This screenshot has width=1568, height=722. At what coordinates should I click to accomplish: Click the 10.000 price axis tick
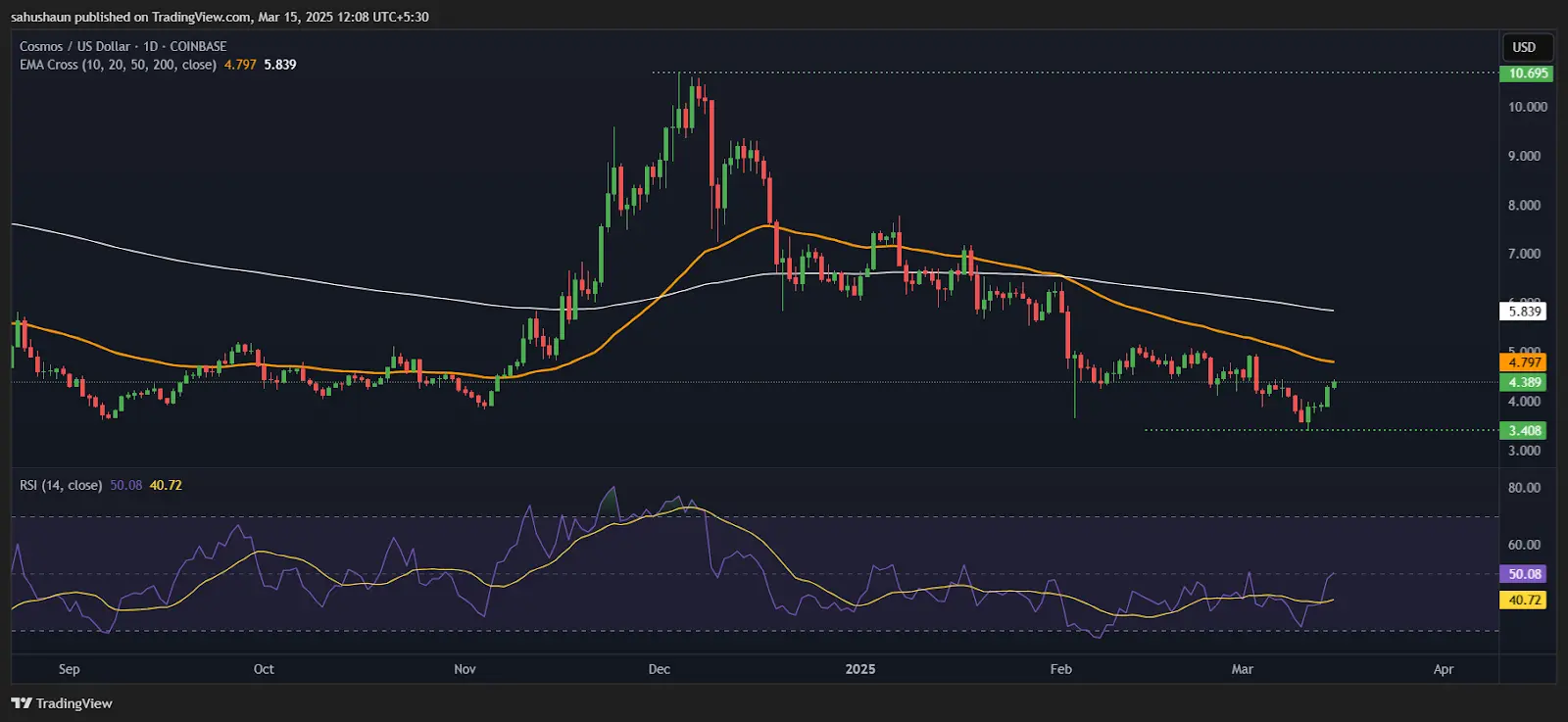coord(1528,107)
